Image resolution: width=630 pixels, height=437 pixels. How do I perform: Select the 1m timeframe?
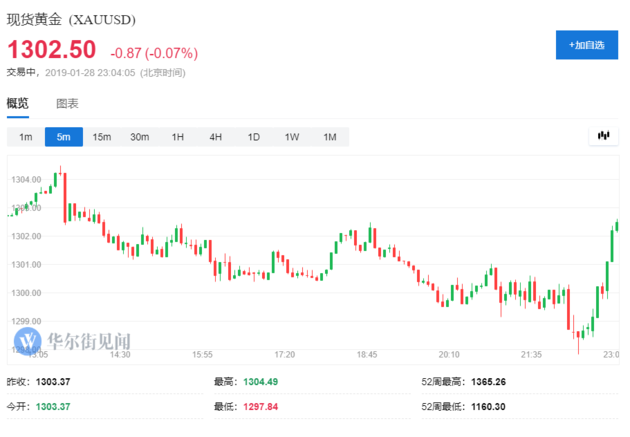pos(26,136)
